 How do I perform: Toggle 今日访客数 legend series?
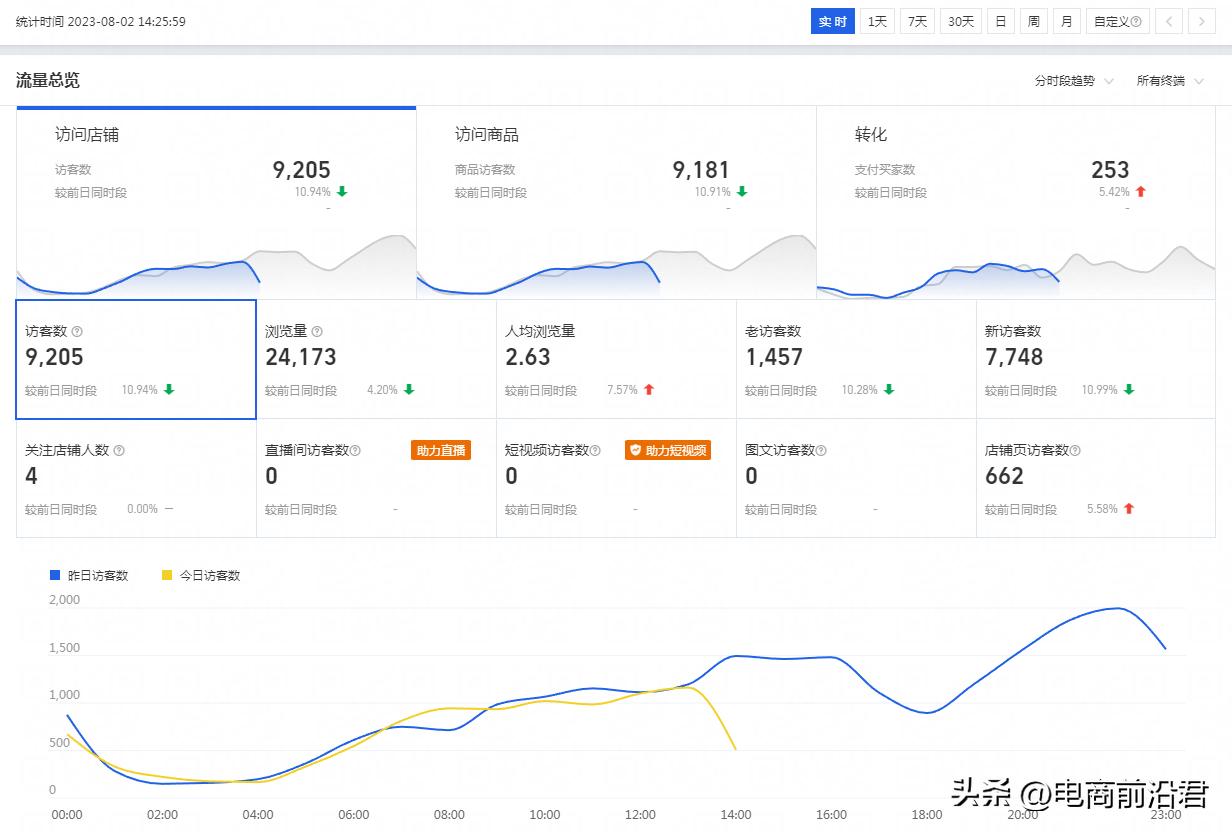[x=200, y=575]
